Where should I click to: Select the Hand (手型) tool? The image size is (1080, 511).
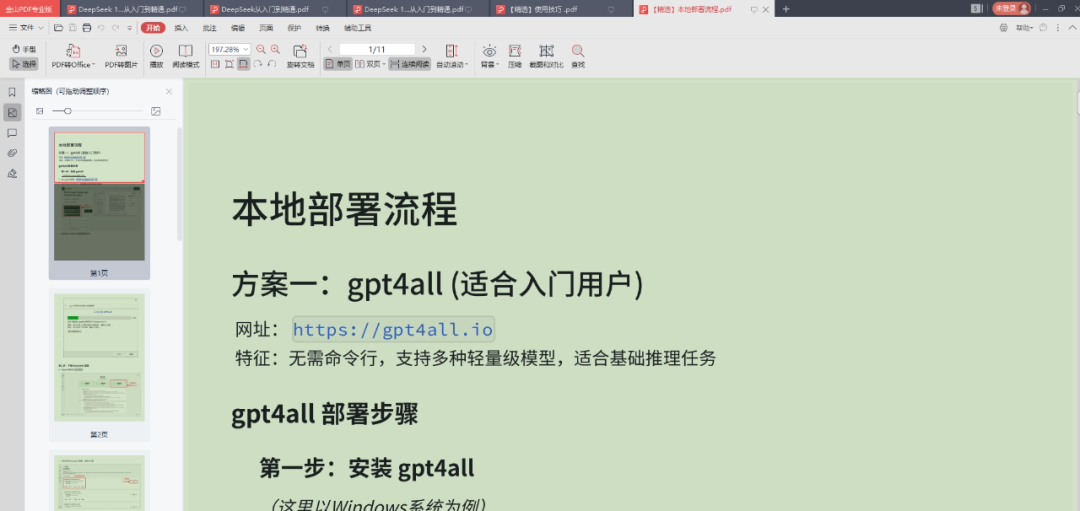[23, 50]
